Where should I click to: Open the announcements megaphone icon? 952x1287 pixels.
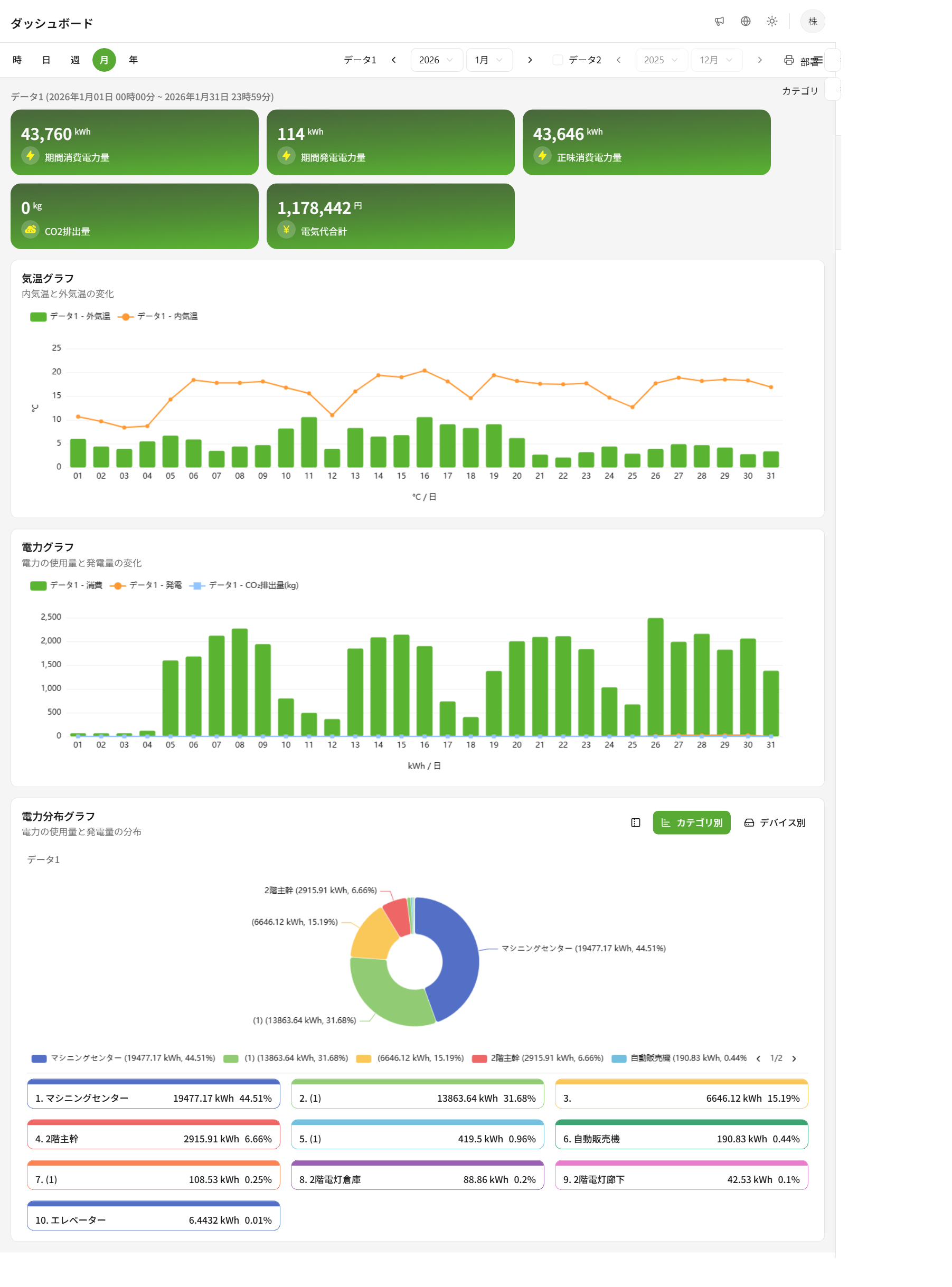click(719, 21)
